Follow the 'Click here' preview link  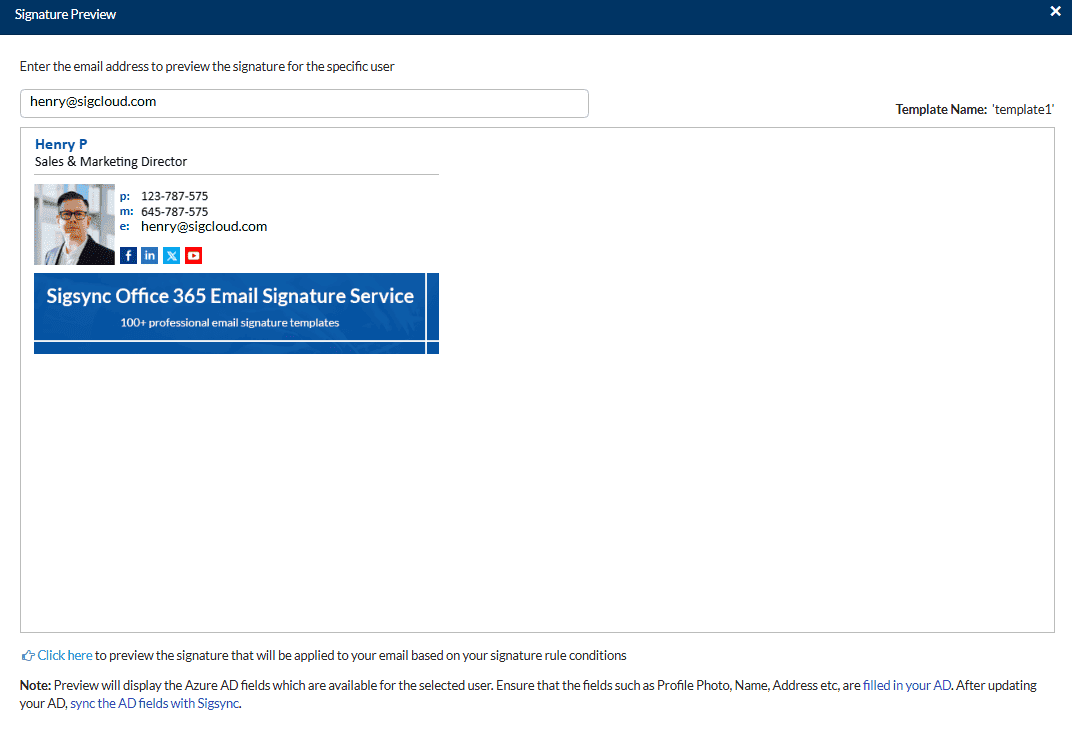coord(65,656)
